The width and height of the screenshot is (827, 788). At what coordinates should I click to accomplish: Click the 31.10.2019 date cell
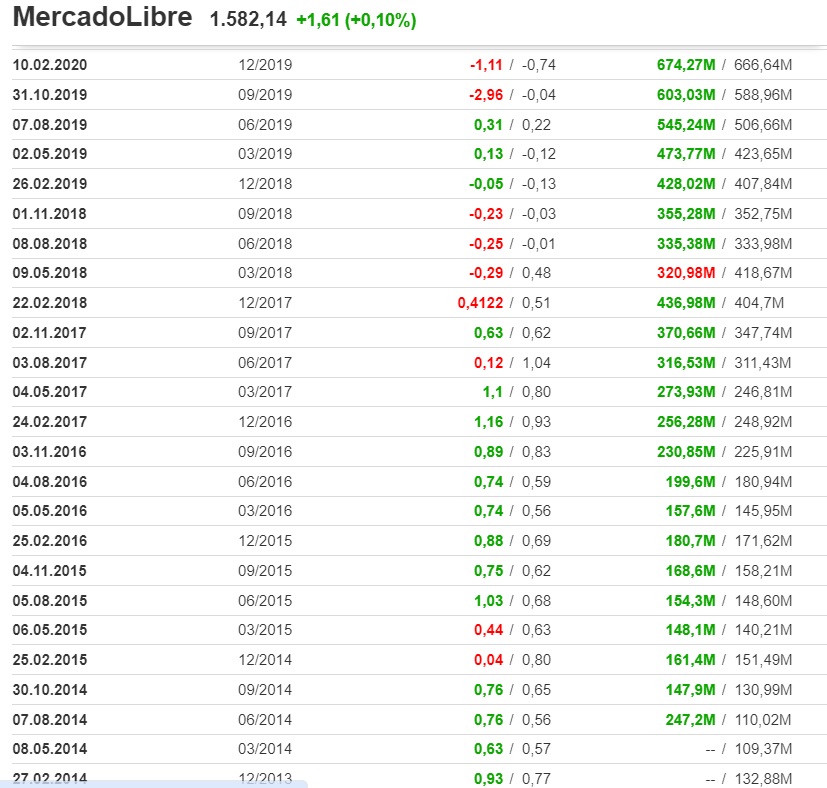coord(50,95)
